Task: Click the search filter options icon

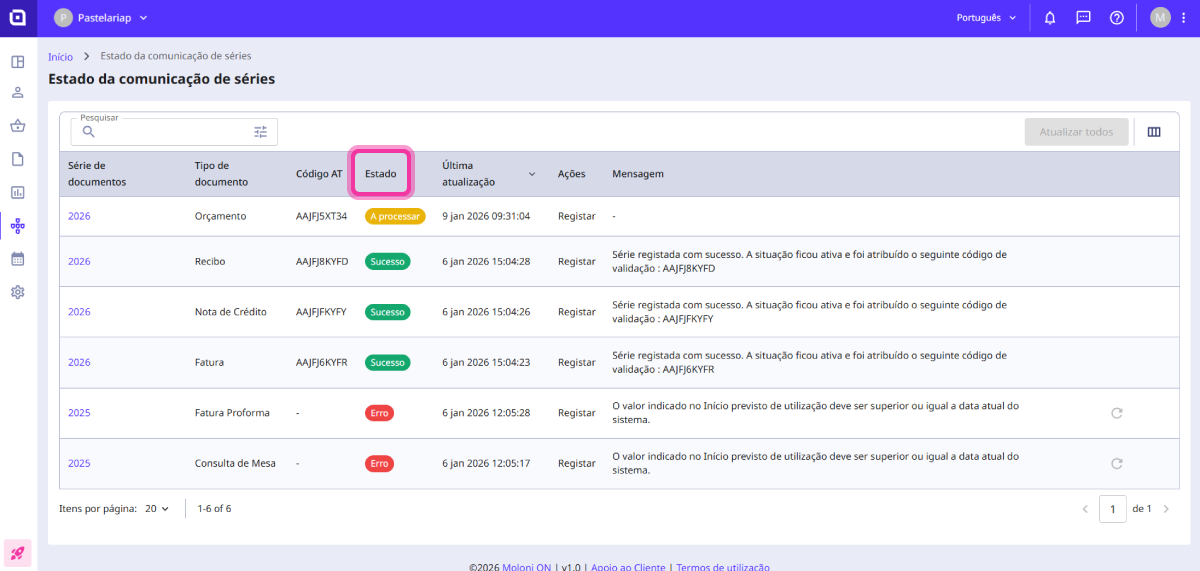Action: point(261,132)
